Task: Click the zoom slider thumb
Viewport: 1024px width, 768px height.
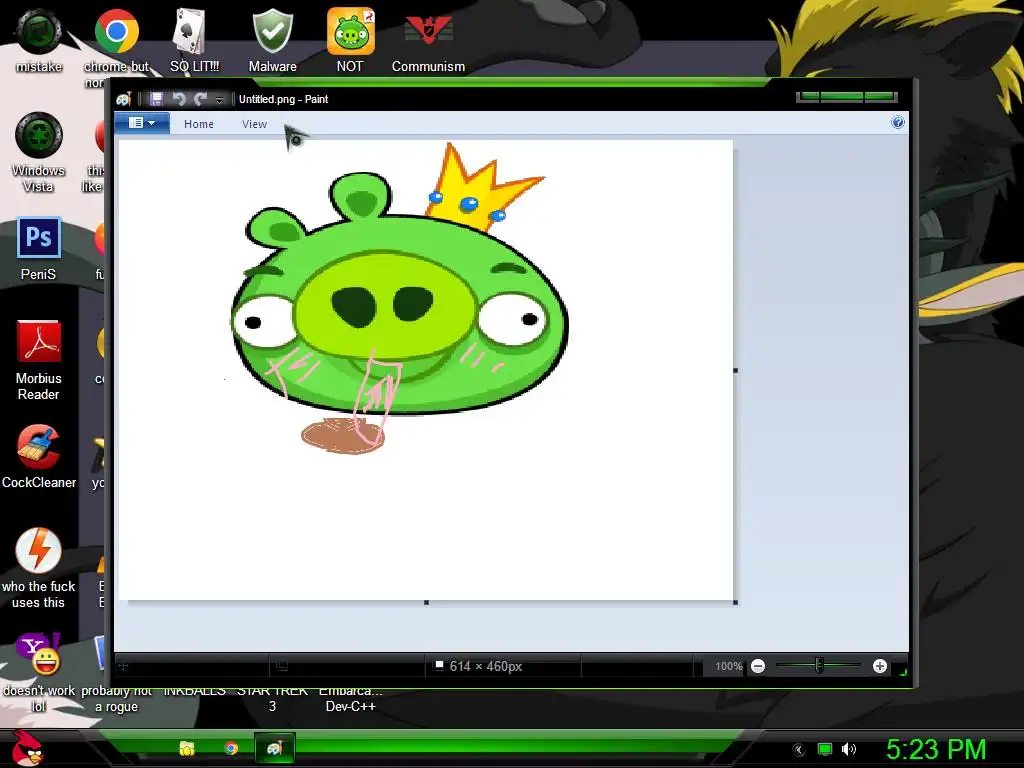Action: (819, 665)
